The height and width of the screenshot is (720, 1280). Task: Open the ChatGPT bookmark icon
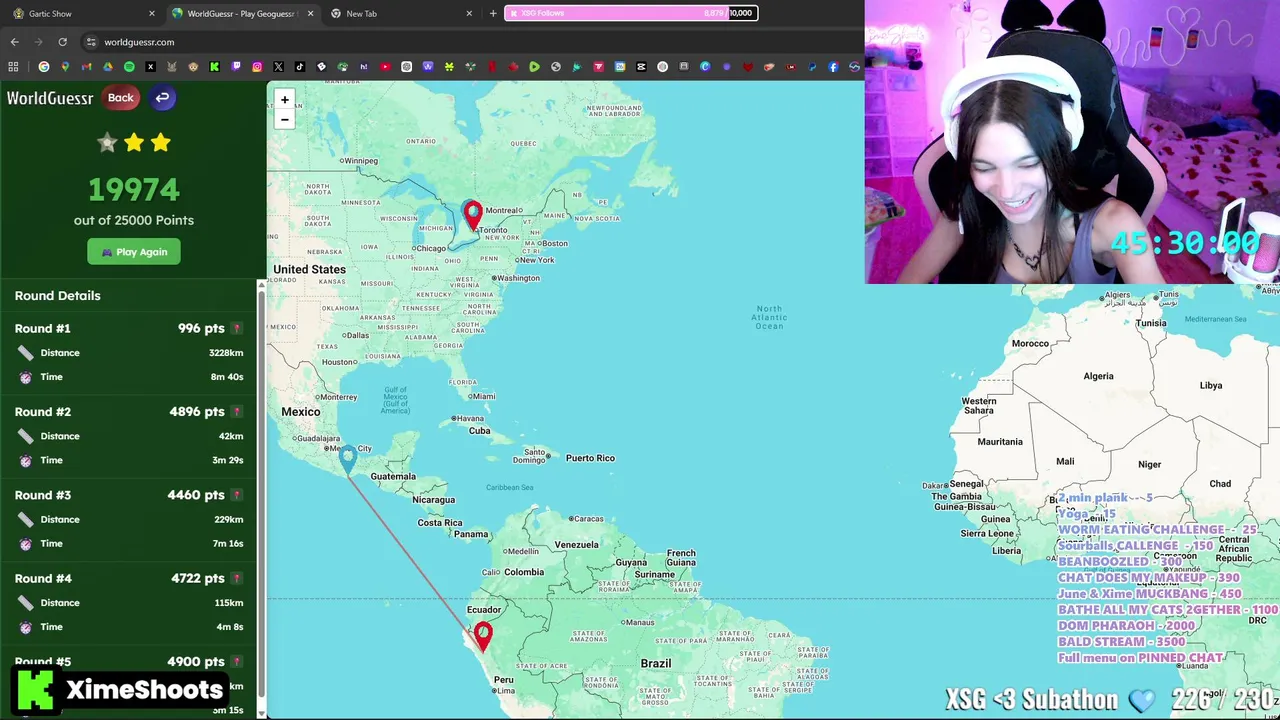tap(406, 67)
